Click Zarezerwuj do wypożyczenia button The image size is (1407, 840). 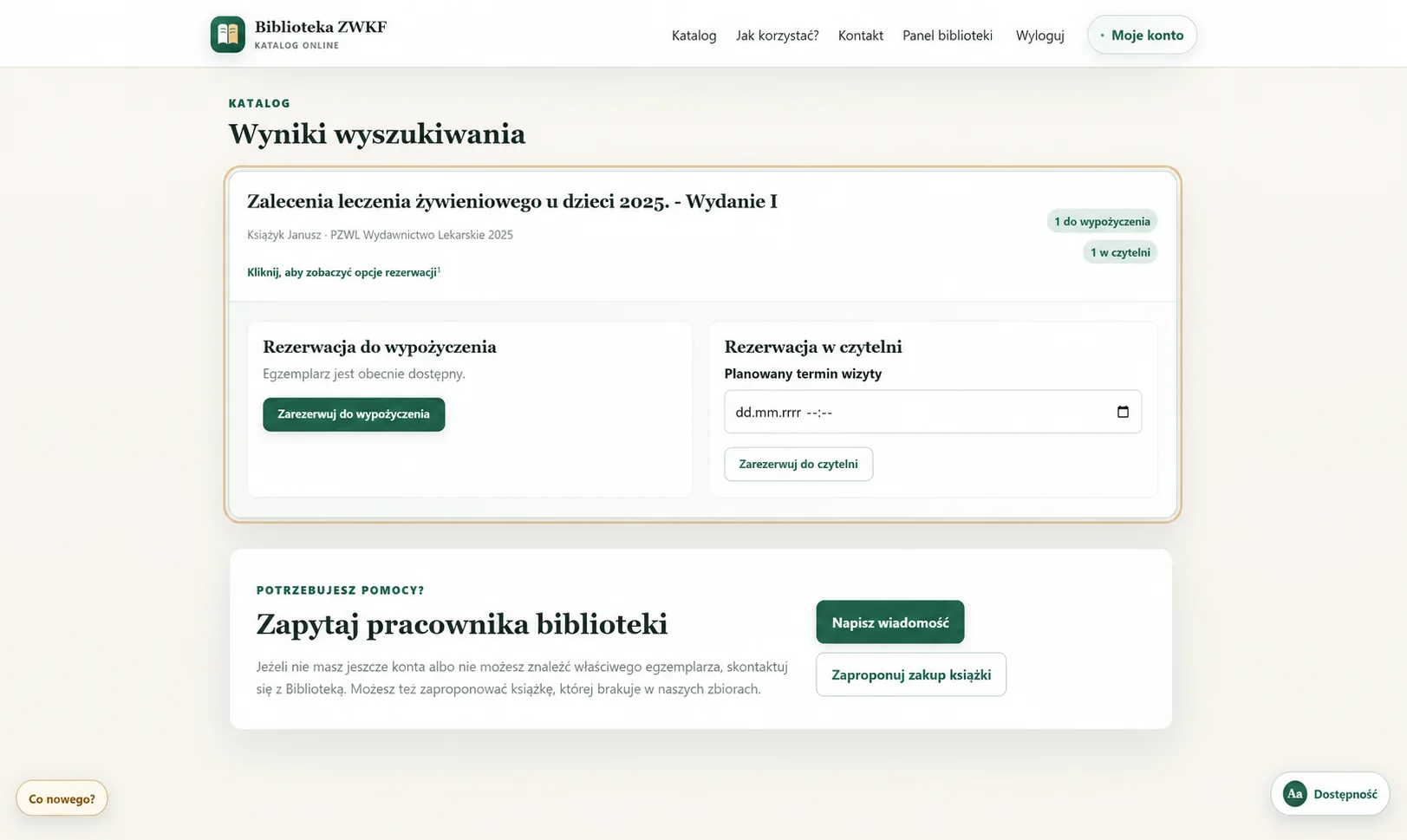click(354, 414)
